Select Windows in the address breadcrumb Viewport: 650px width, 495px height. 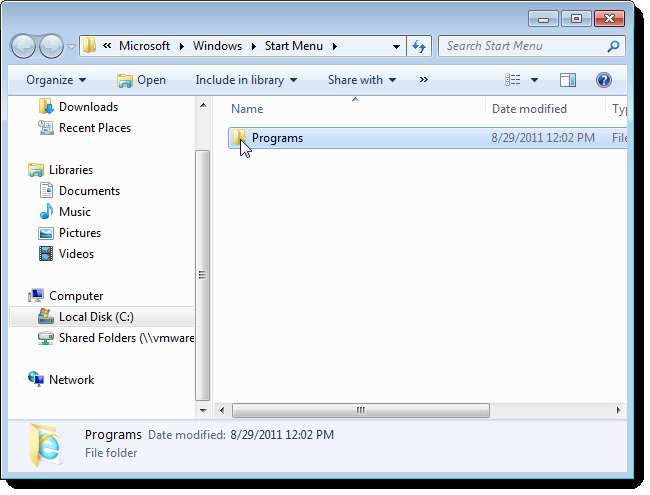click(x=217, y=46)
